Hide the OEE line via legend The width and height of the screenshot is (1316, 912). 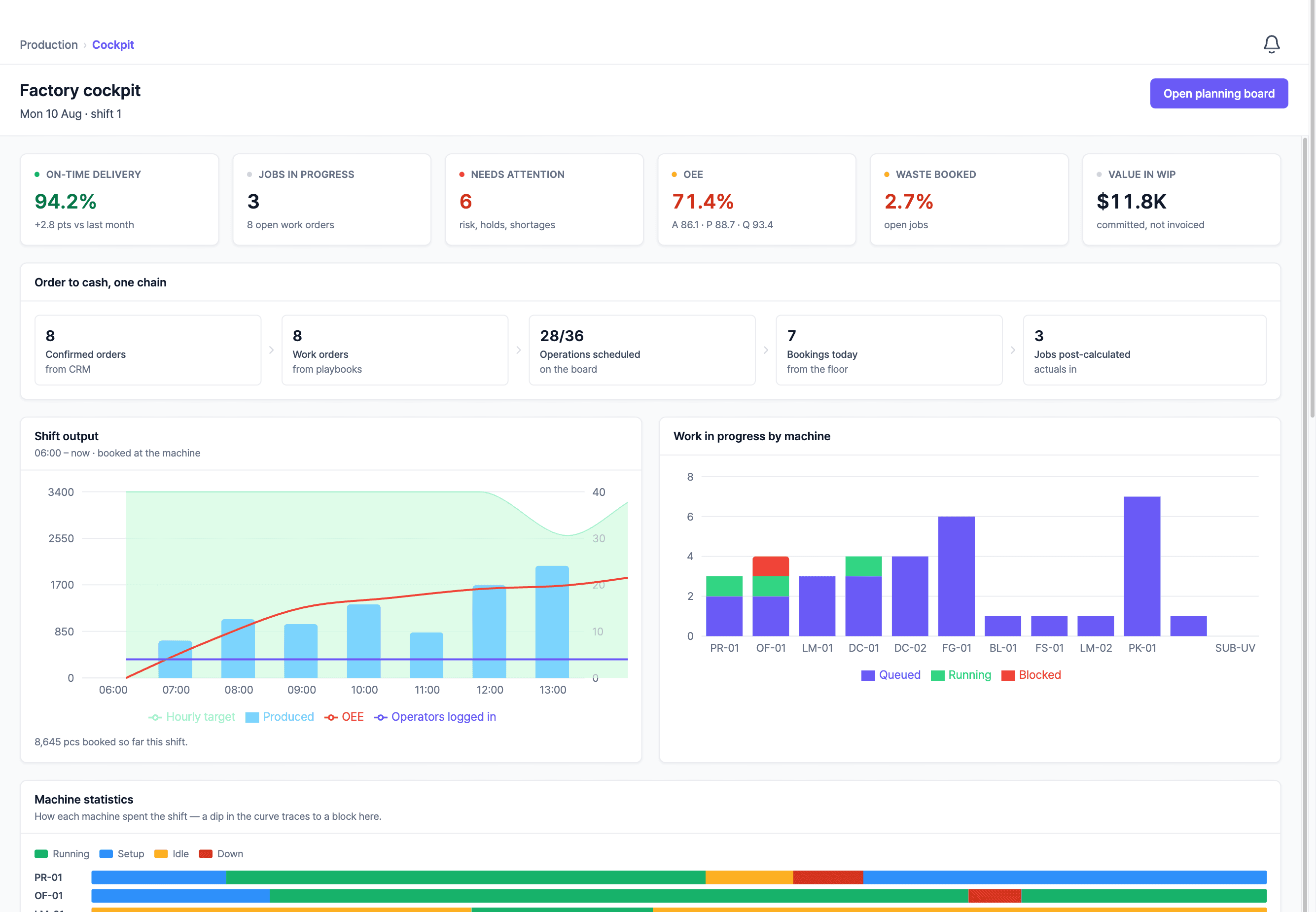click(x=344, y=717)
